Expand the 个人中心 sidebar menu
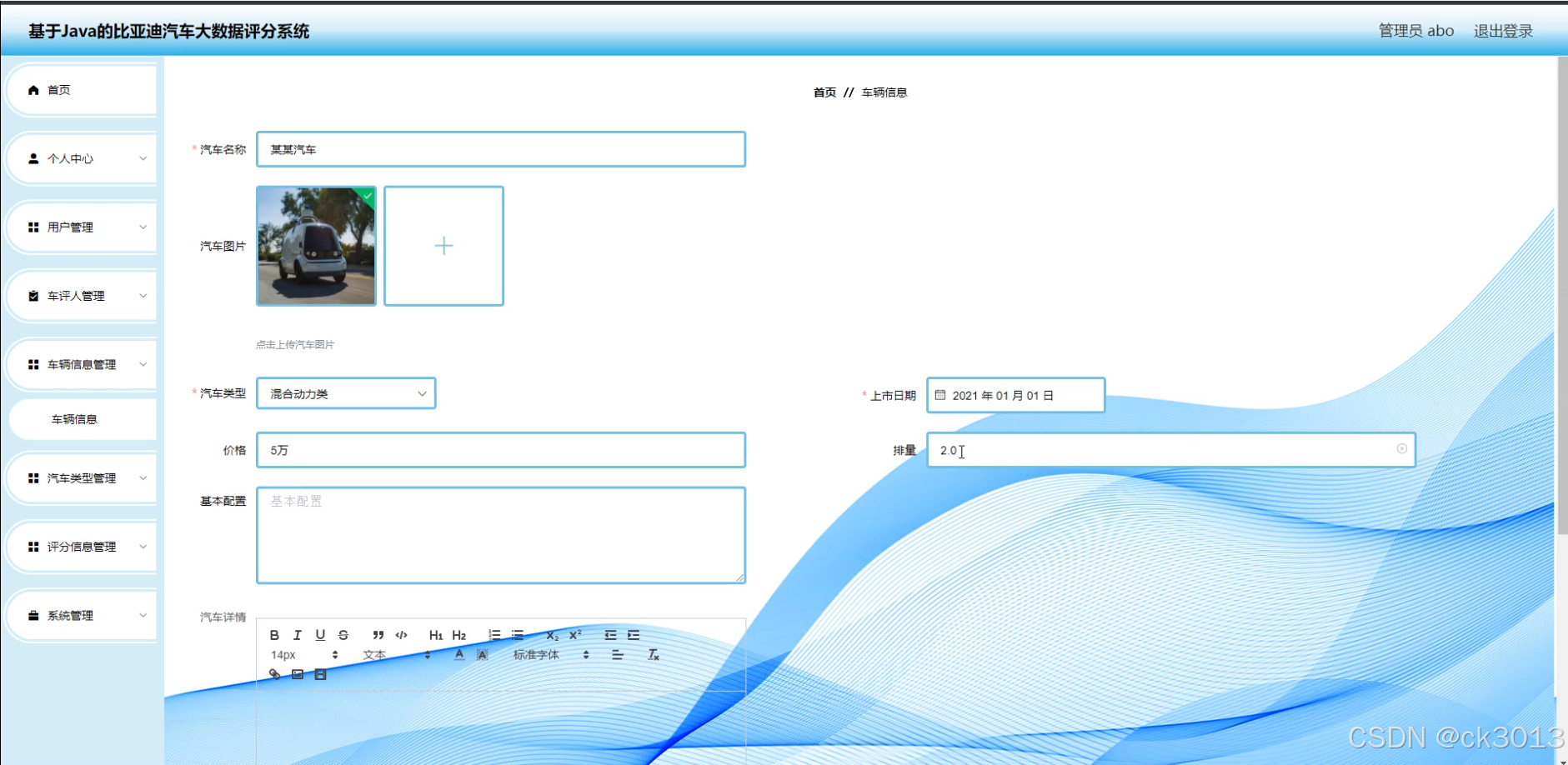This screenshot has width=1568, height=765. (x=81, y=158)
